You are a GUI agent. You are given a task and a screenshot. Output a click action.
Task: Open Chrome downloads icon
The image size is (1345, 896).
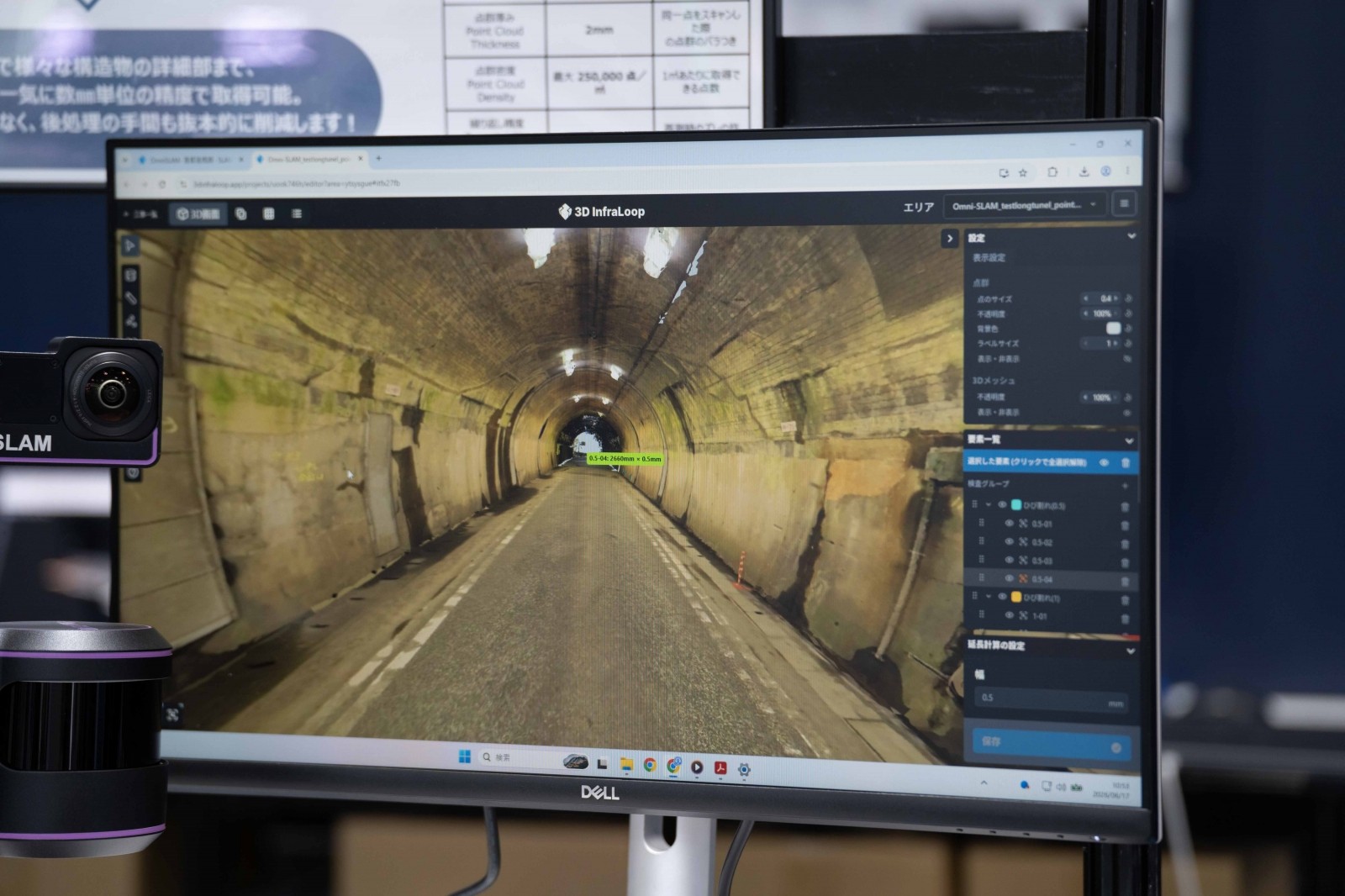pyautogui.click(x=1084, y=171)
